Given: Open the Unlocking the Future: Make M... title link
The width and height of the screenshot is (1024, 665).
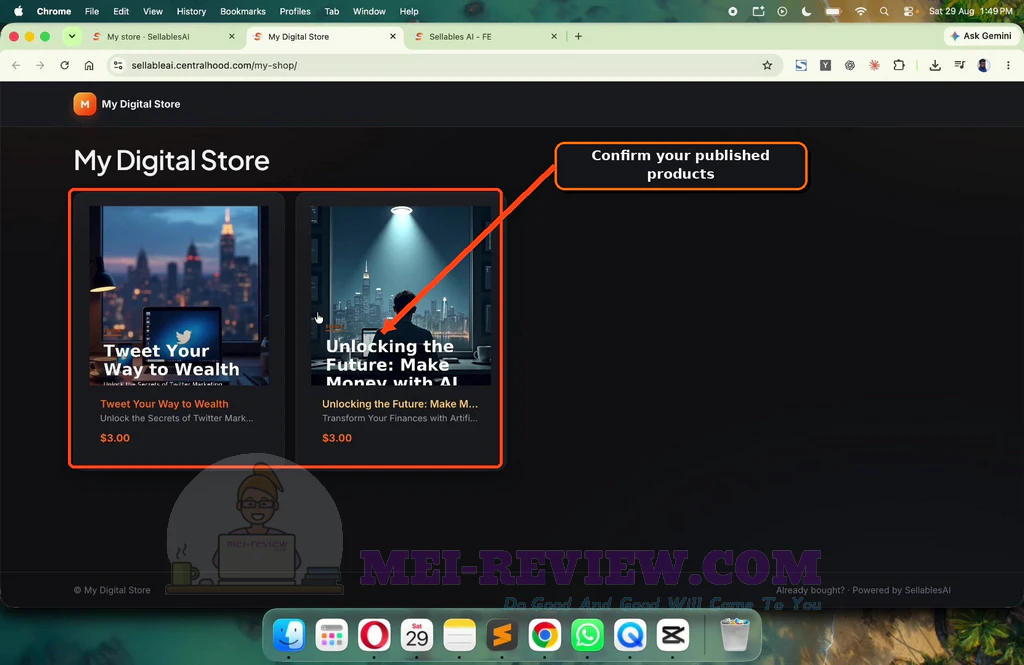Looking at the screenshot, I should pos(400,404).
